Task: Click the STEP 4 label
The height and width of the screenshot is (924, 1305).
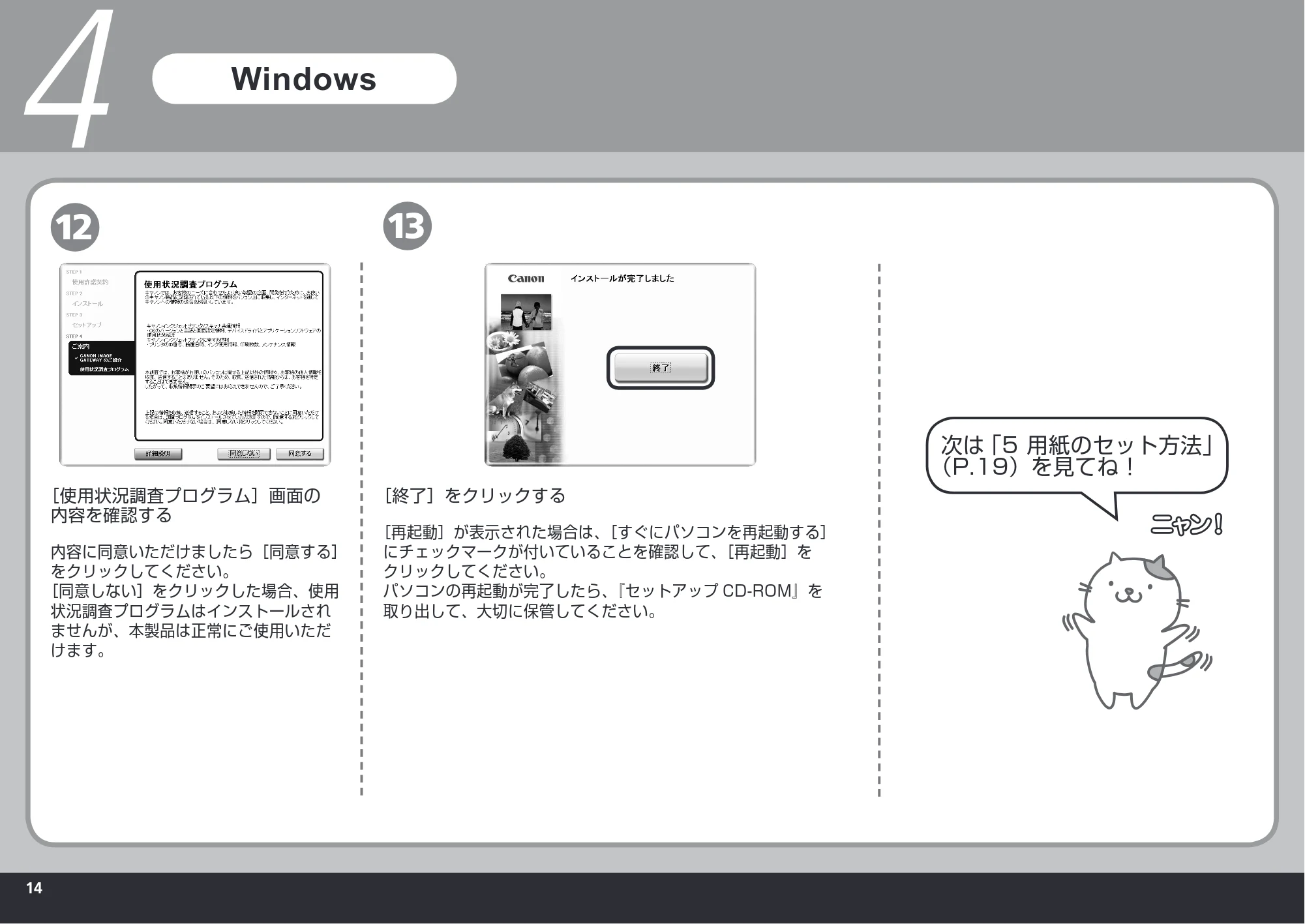Action: 74,336
